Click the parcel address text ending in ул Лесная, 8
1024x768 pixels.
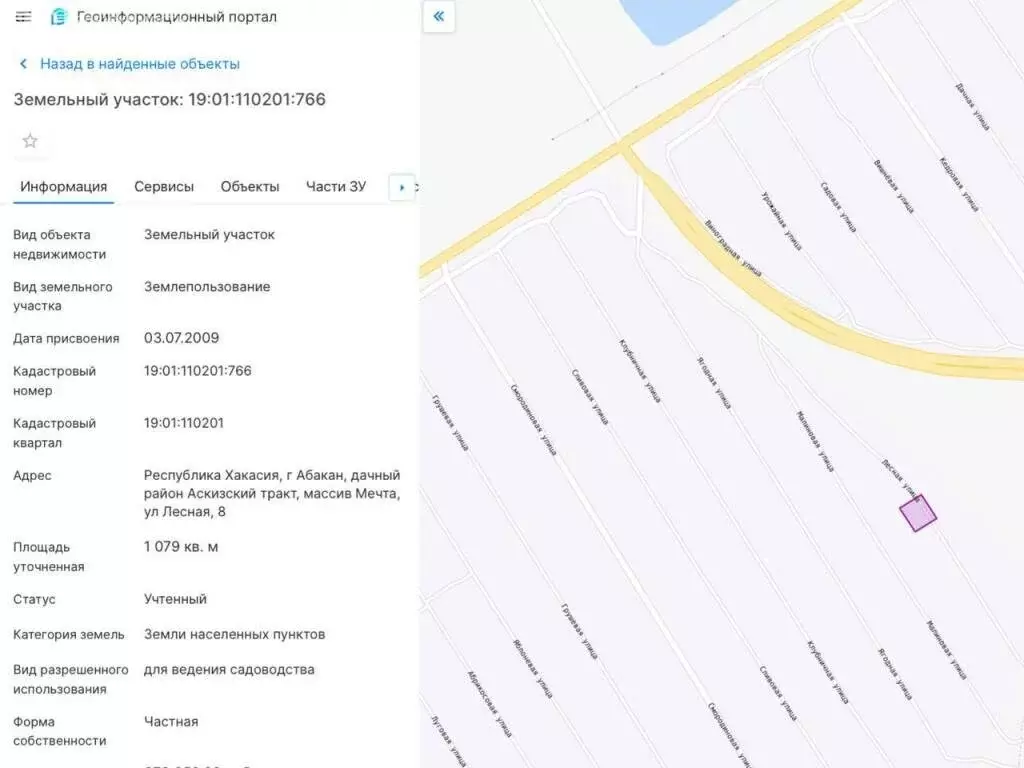coord(272,494)
